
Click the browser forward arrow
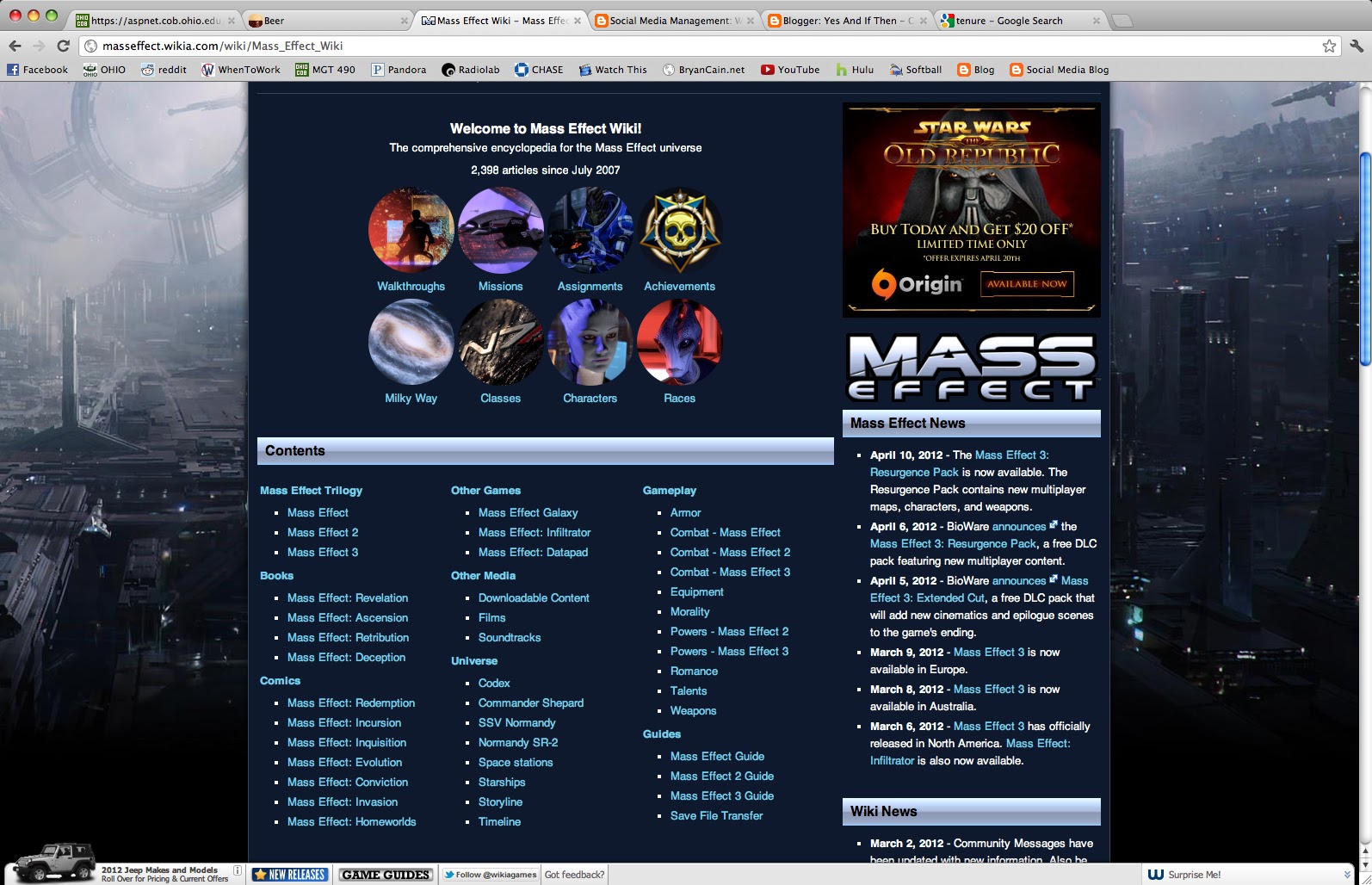(39, 46)
